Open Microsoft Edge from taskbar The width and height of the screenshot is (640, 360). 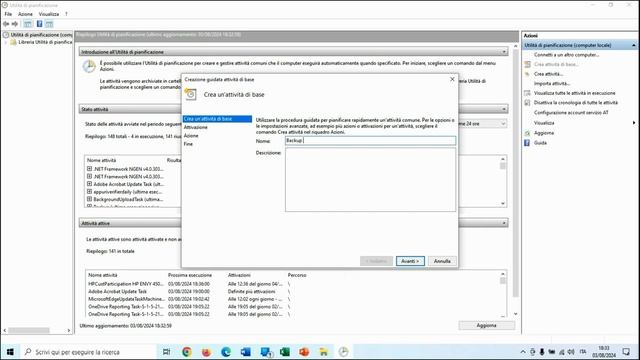coord(226,351)
